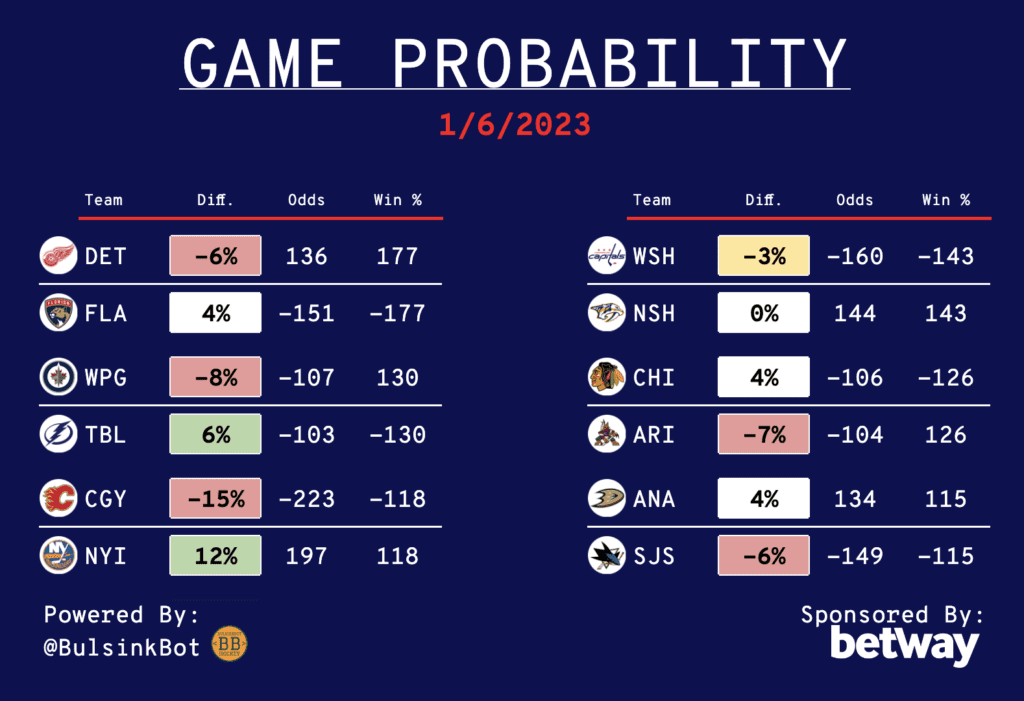The width and height of the screenshot is (1024, 701).
Task: Click the Washington Capitals logo
Action: pos(606,257)
